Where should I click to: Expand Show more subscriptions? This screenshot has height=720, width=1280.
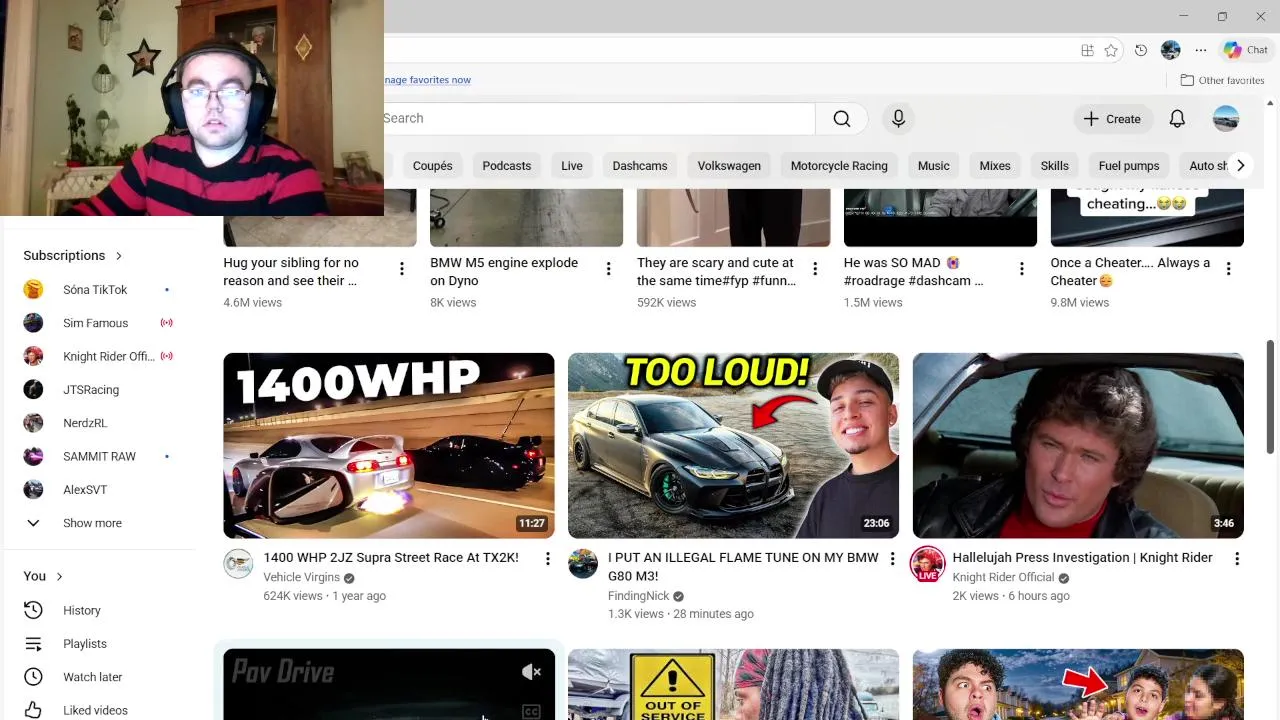[99, 523]
